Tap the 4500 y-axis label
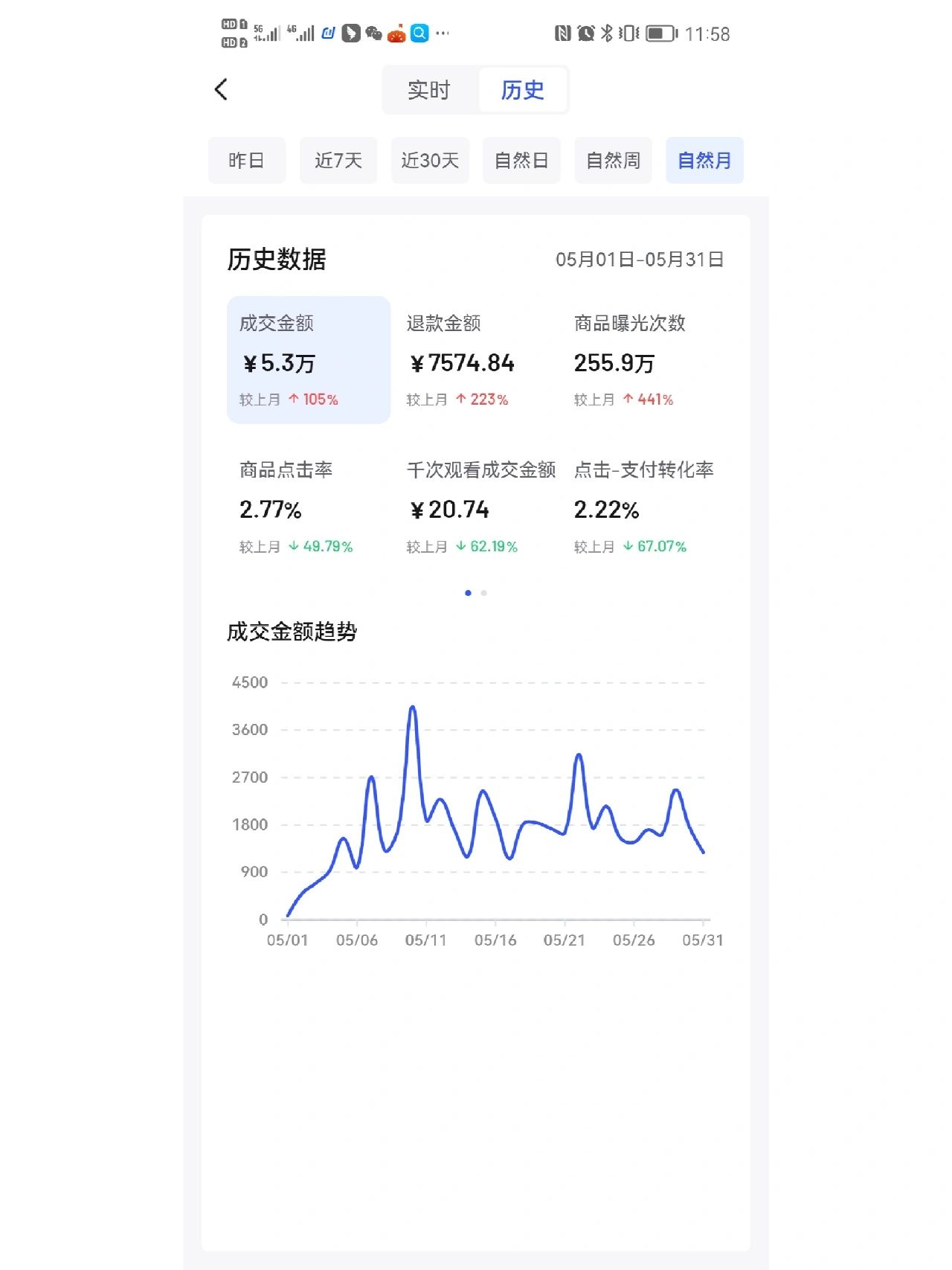Screen dimensions: 952x1270 [250, 682]
